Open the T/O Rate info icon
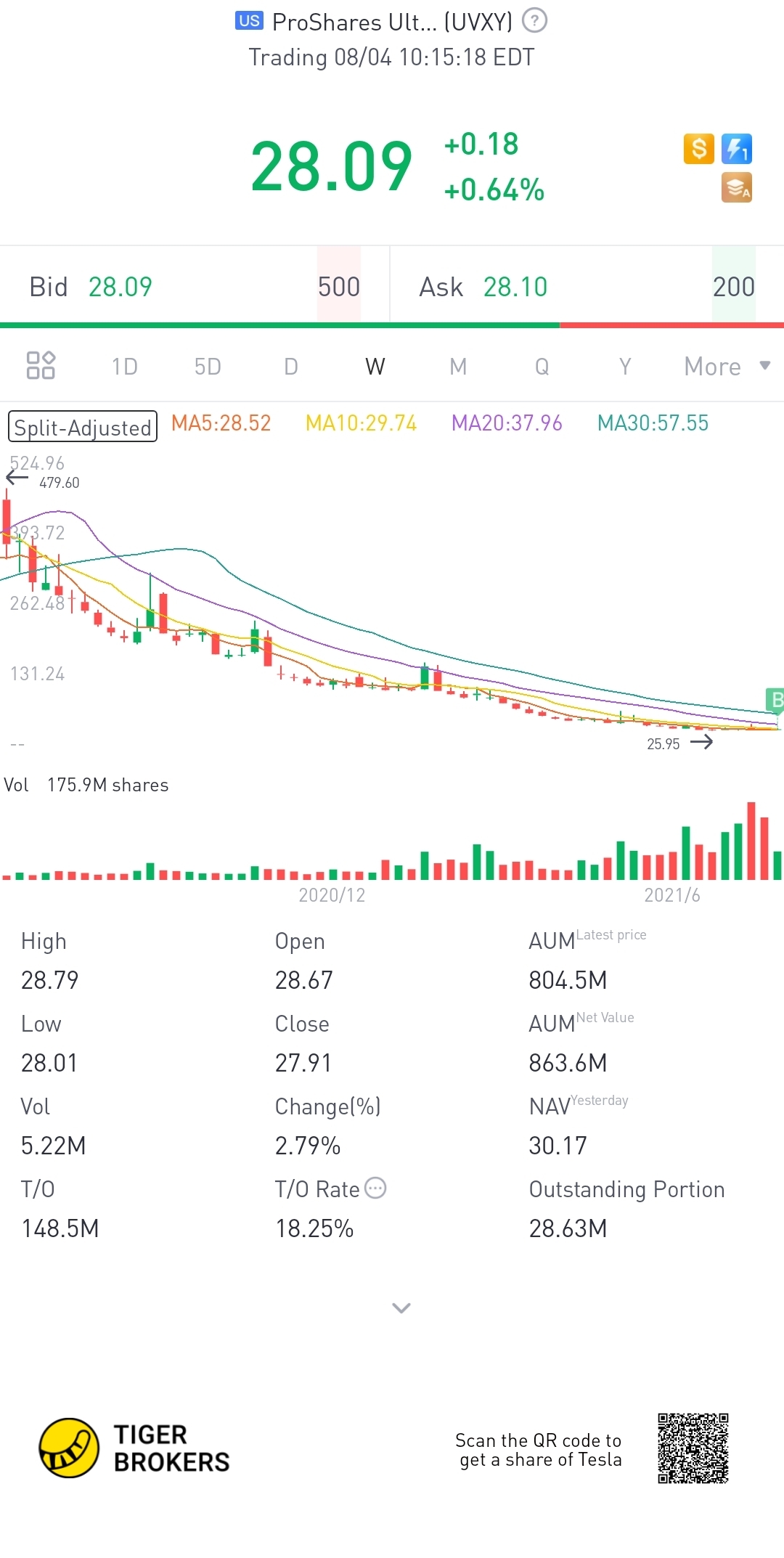The height and width of the screenshot is (1558, 784). pos(375,1188)
